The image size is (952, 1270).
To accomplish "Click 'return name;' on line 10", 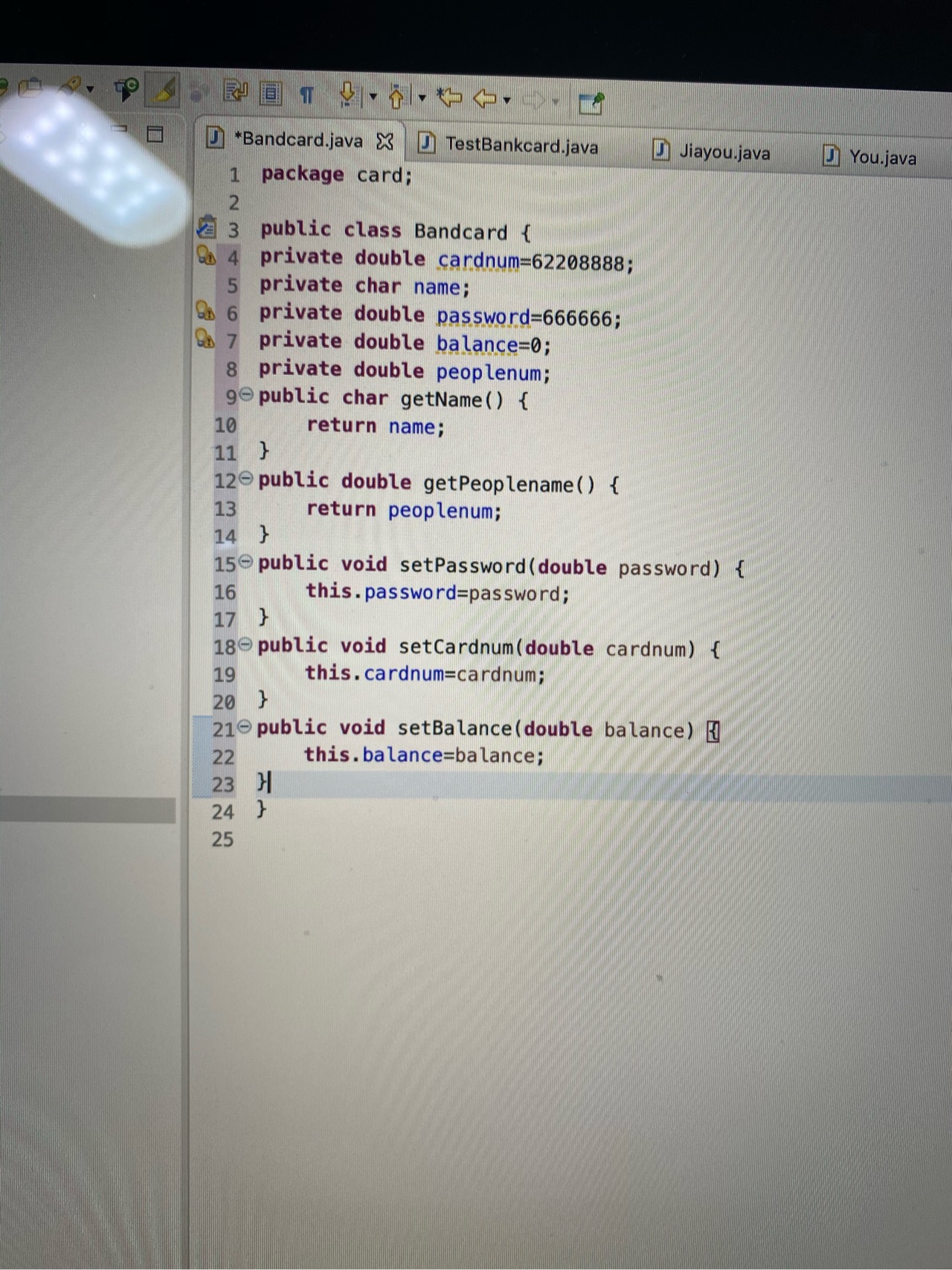I will click(x=376, y=426).
